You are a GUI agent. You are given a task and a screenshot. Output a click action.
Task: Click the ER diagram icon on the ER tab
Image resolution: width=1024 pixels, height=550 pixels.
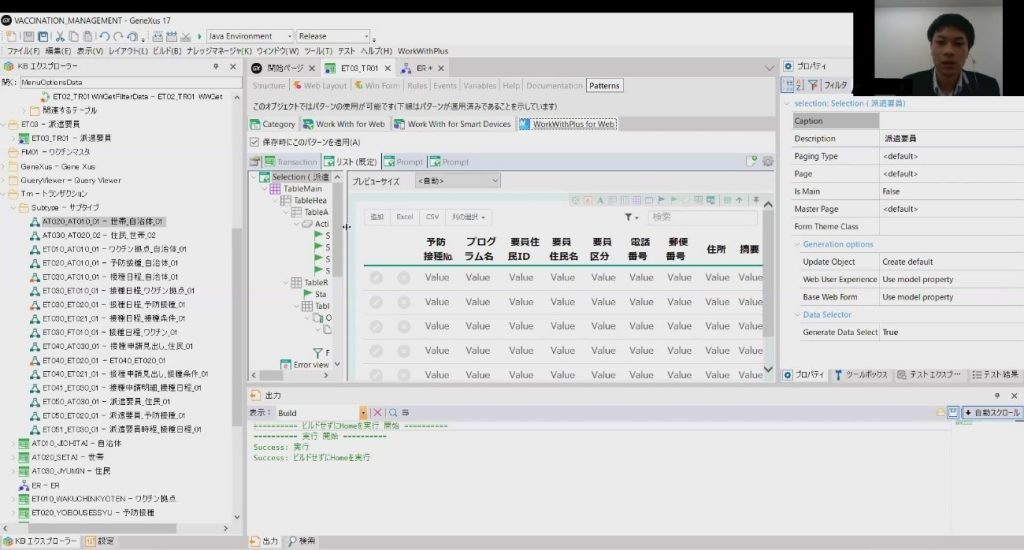406,68
